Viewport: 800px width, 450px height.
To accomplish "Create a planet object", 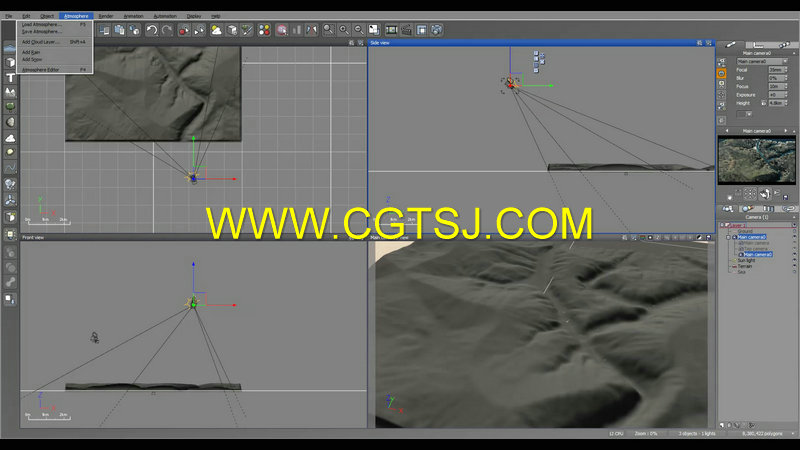I will click(x=10, y=153).
